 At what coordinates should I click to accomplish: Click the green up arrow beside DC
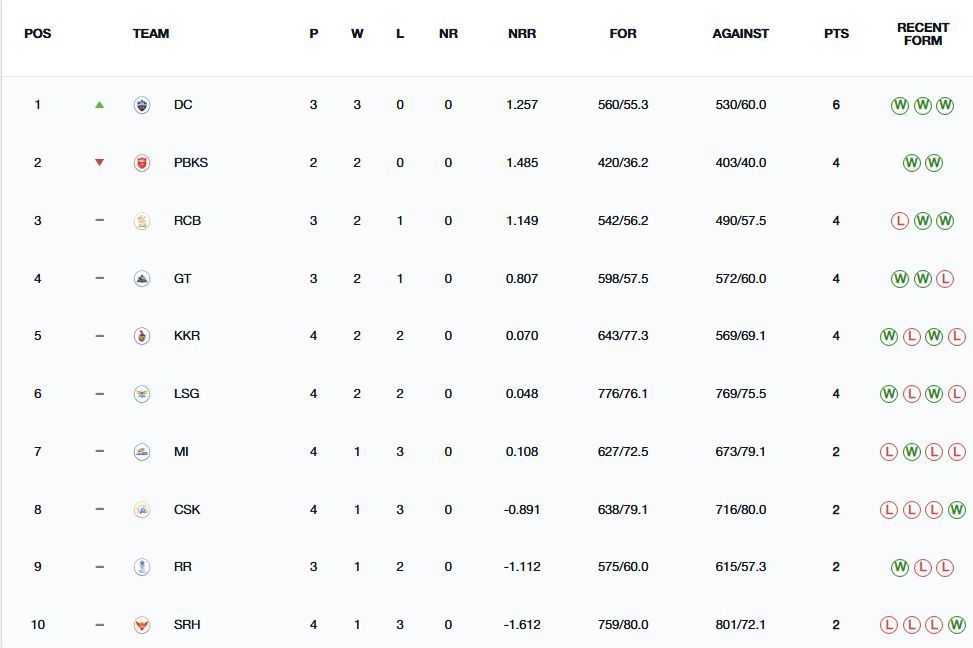tap(99, 104)
